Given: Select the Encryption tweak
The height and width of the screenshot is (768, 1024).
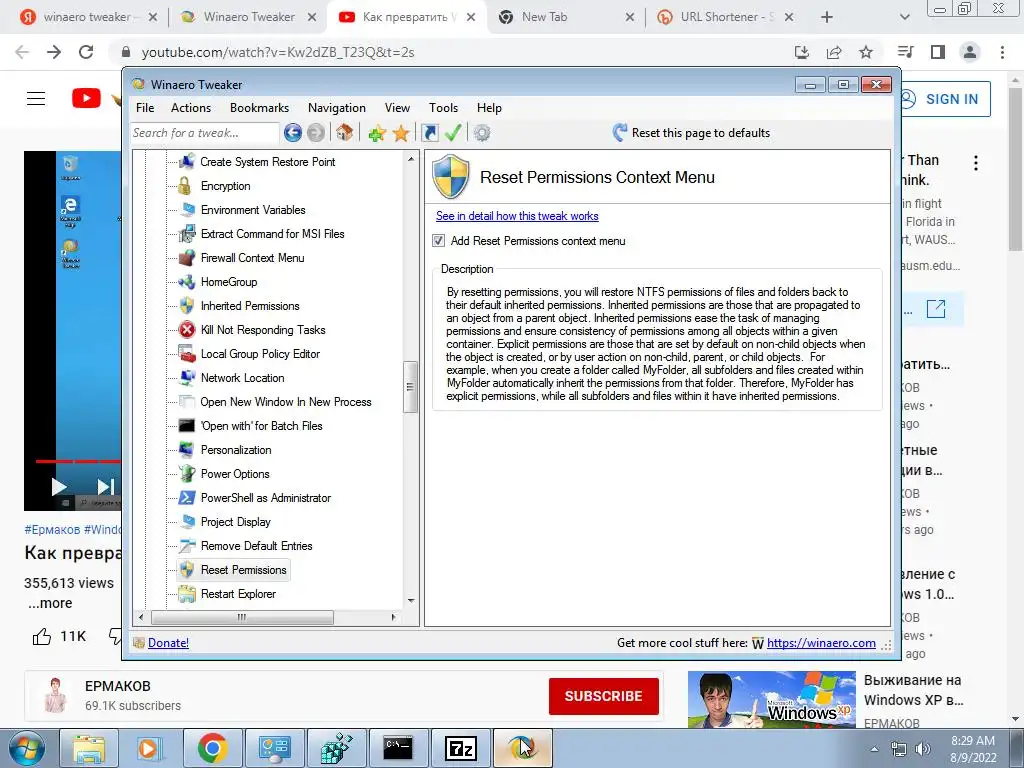Looking at the screenshot, I should [225, 186].
